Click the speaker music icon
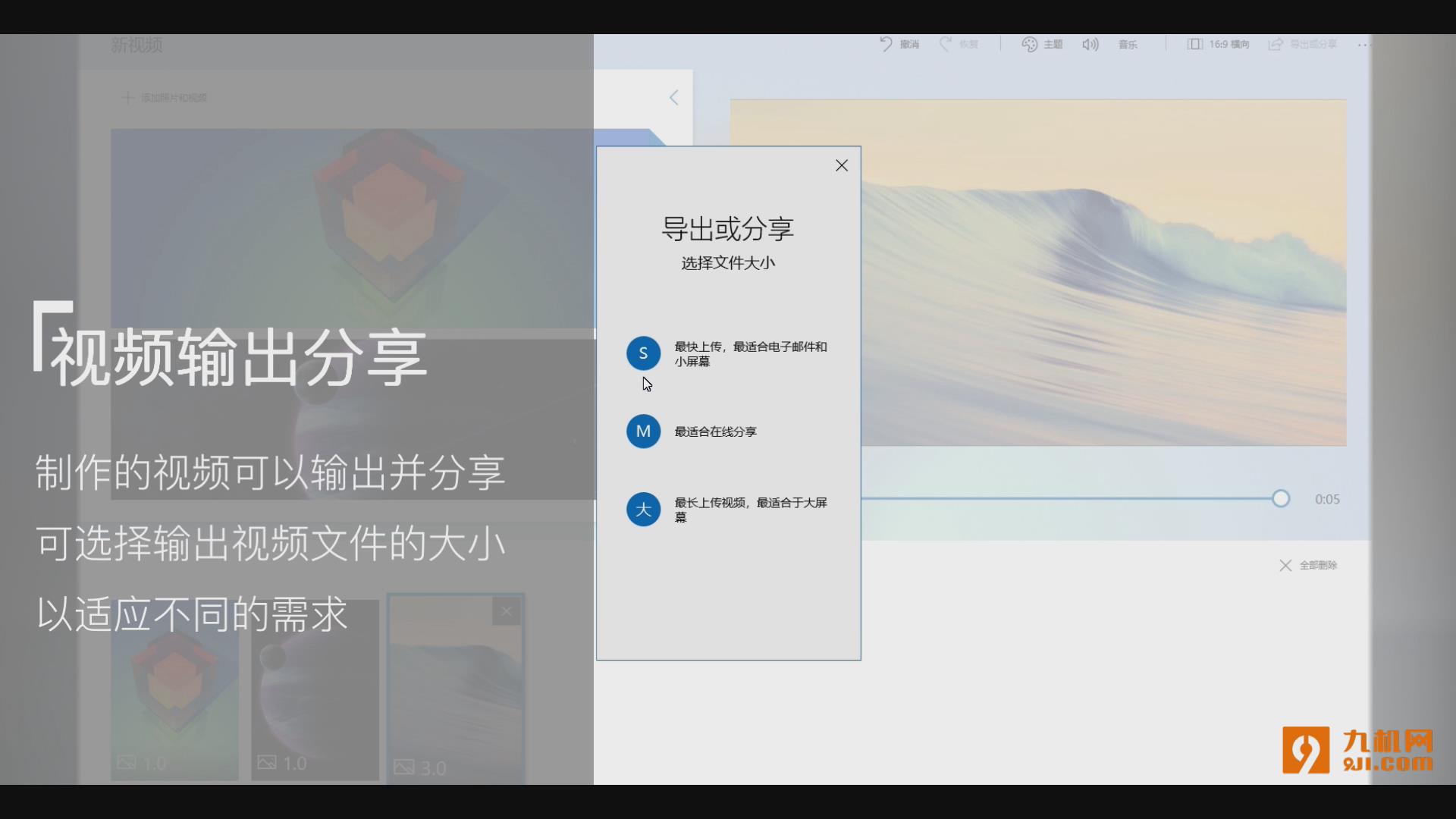The width and height of the screenshot is (1456, 819). [1090, 44]
